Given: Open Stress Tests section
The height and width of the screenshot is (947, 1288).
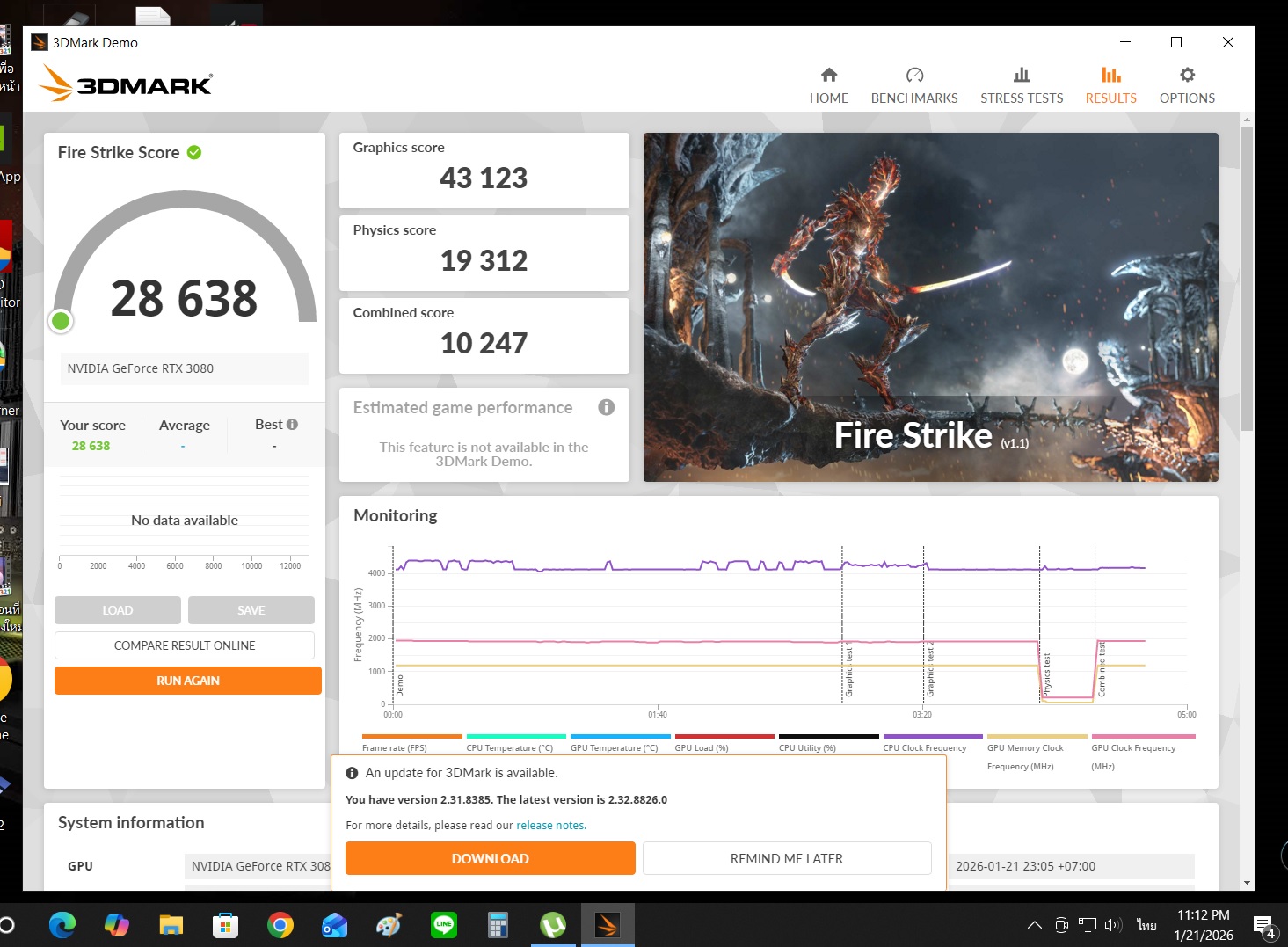Looking at the screenshot, I should pos(1021,86).
